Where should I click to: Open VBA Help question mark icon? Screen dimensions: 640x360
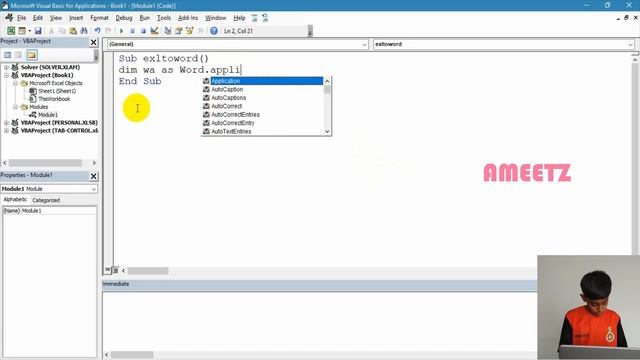pos(214,31)
